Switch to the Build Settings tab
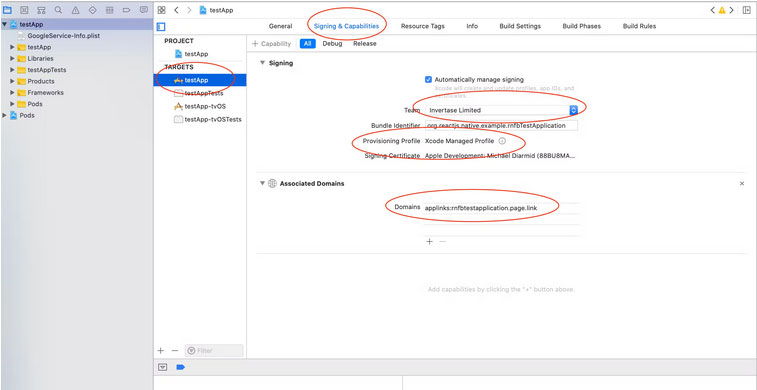Viewport: 757px width, 390px height. pyautogui.click(x=520, y=26)
